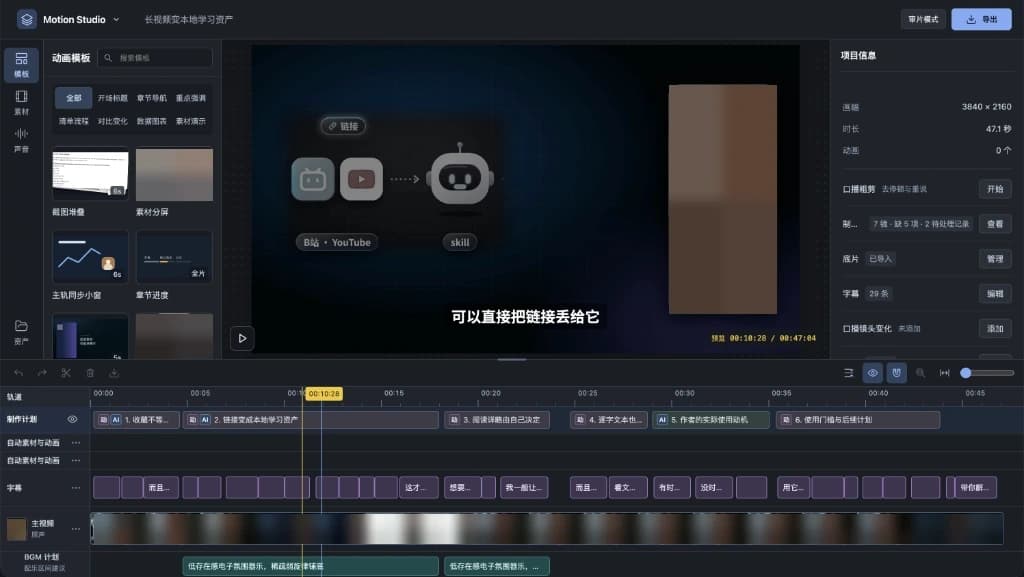Switch to 审片模式 review mode
The width and height of the screenshot is (1024, 577).
923,20
